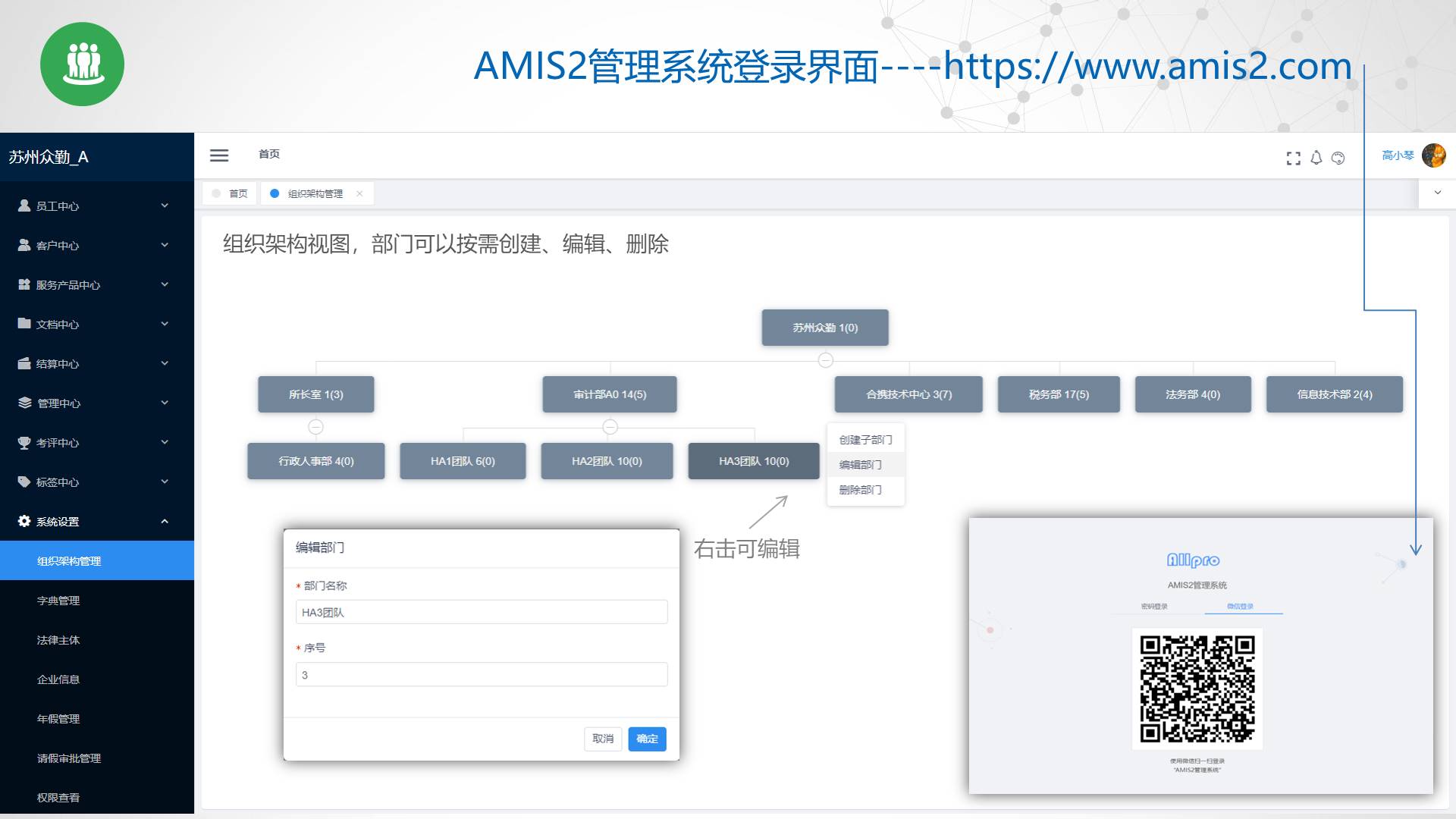Open the notification bell
1456x819 pixels.
(1316, 158)
